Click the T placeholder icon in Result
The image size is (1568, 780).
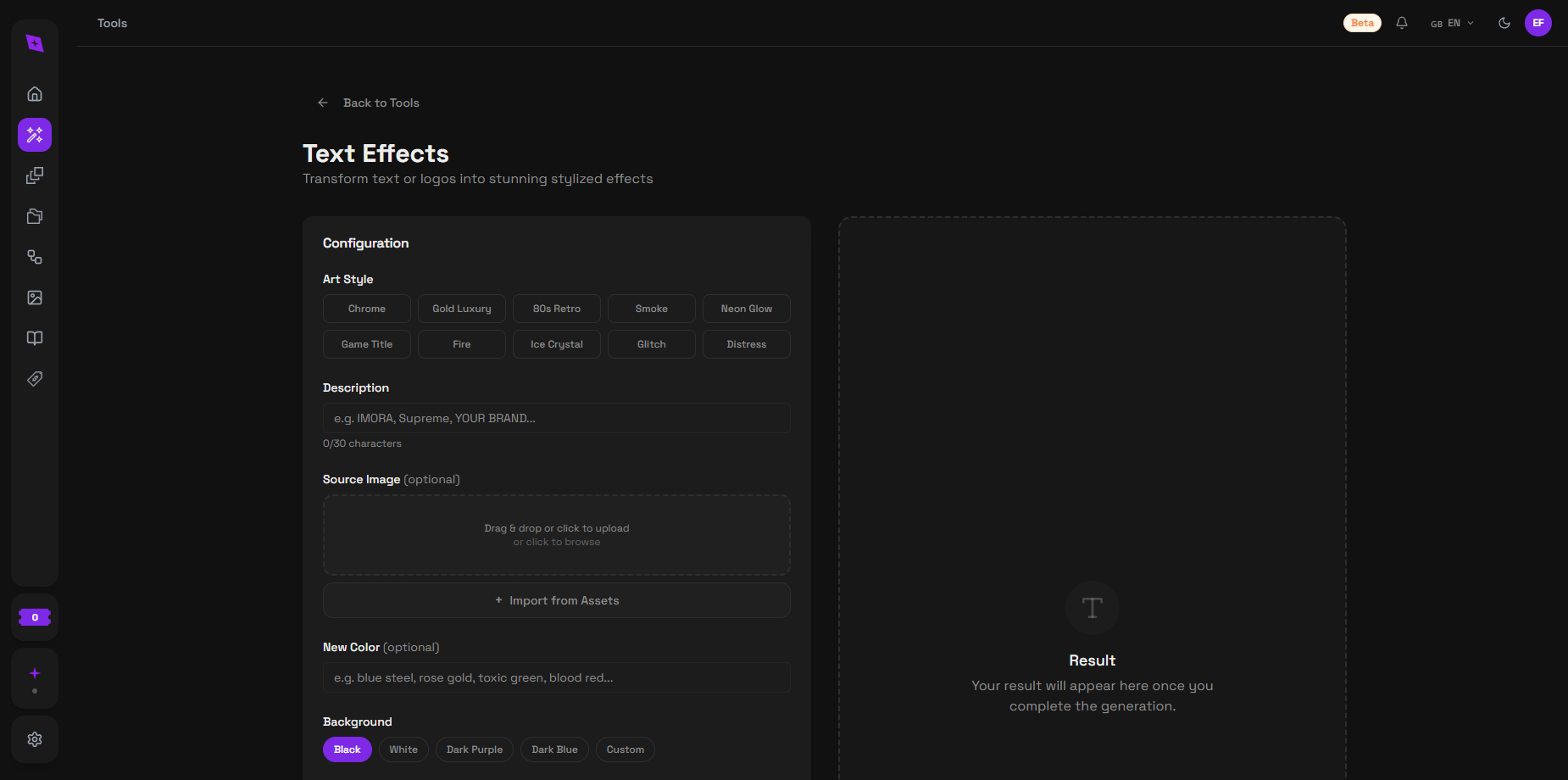1093,608
